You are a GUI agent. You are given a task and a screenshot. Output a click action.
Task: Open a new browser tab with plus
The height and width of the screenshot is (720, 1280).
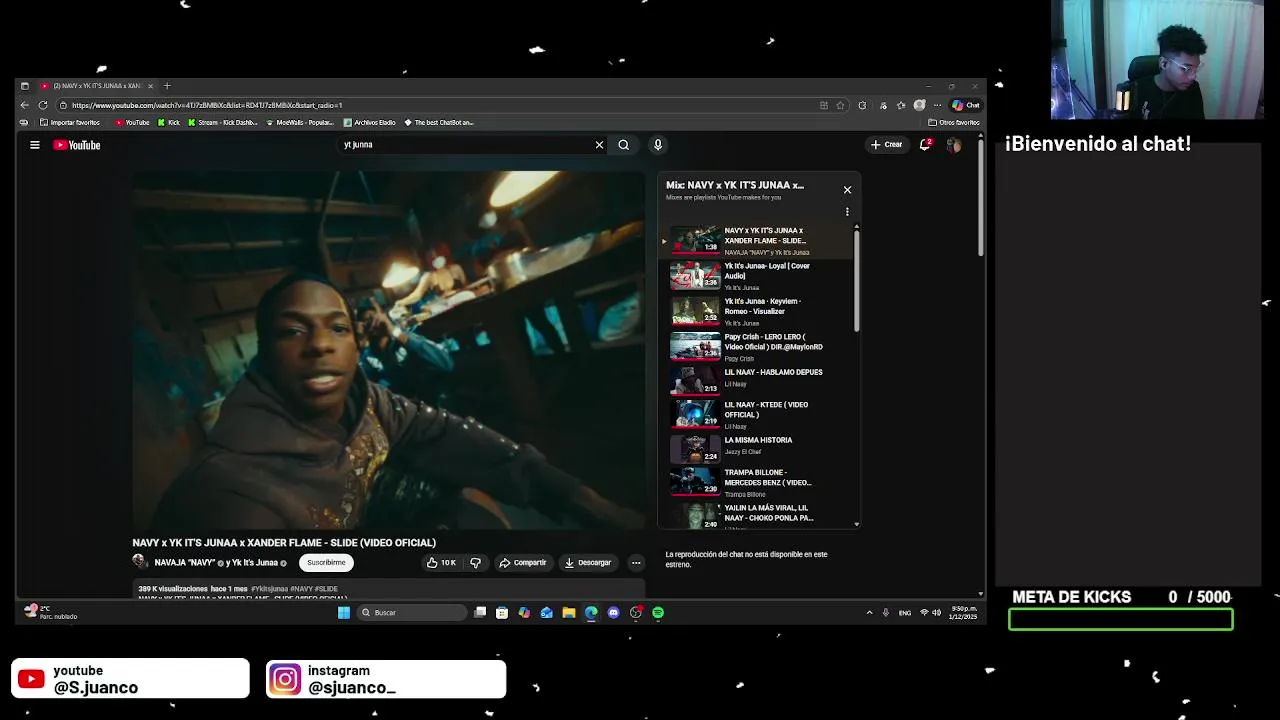pyautogui.click(x=167, y=86)
